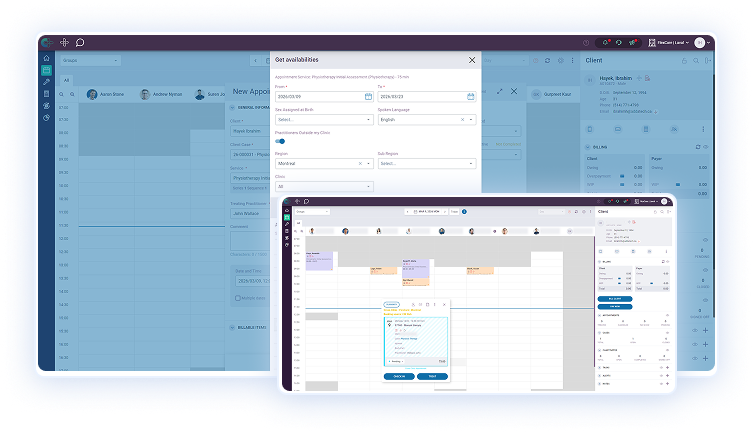753x433 pixels.
Task: Open the From date calendar picker
Action: (368, 96)
